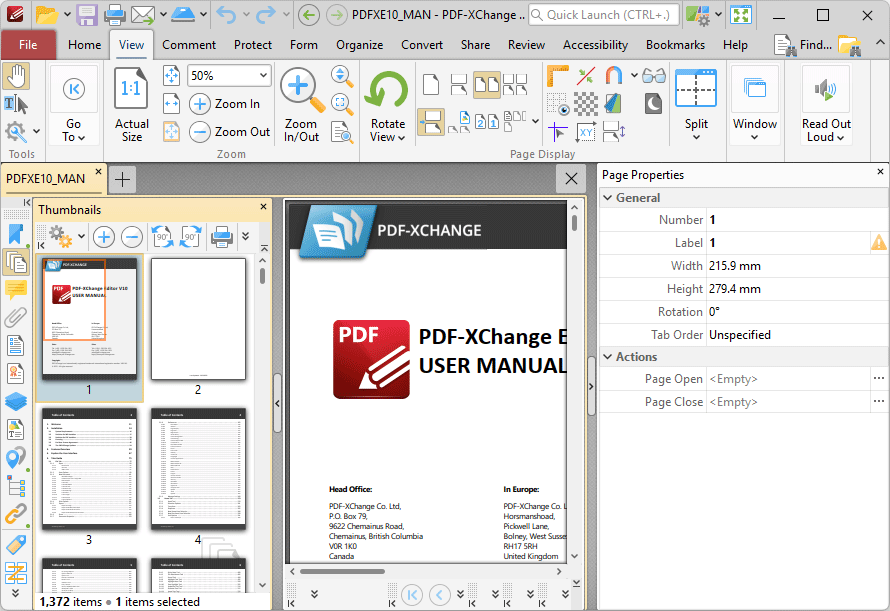Switch to the Organize tab
890x611 pixels.
359,45
